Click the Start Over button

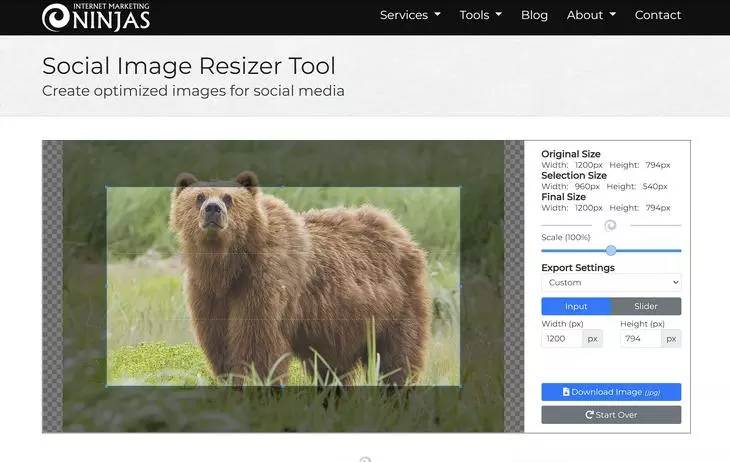[x=611, y=414]
